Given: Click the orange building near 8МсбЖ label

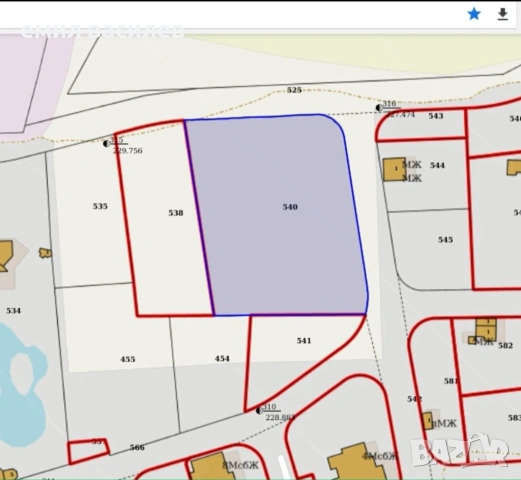Looking at the screenshot, I should [x=208, y=466].
